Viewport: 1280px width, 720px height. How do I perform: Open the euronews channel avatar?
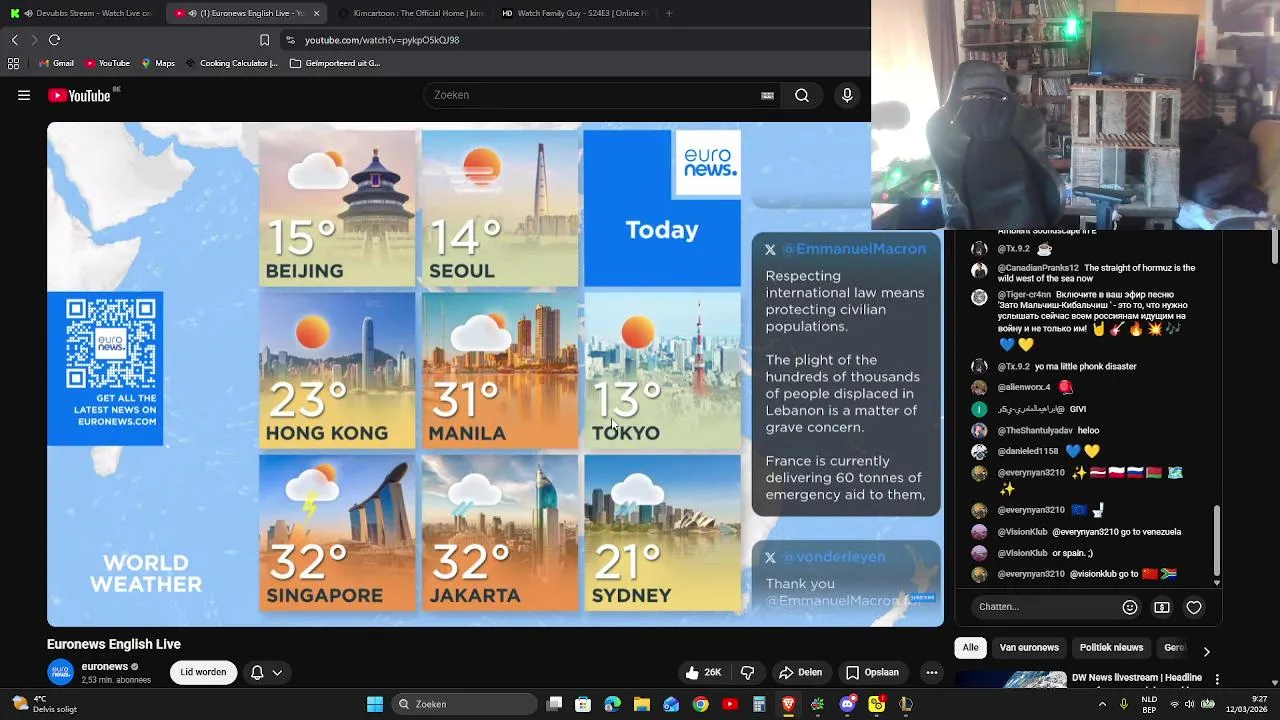click(x=61, y=672)
